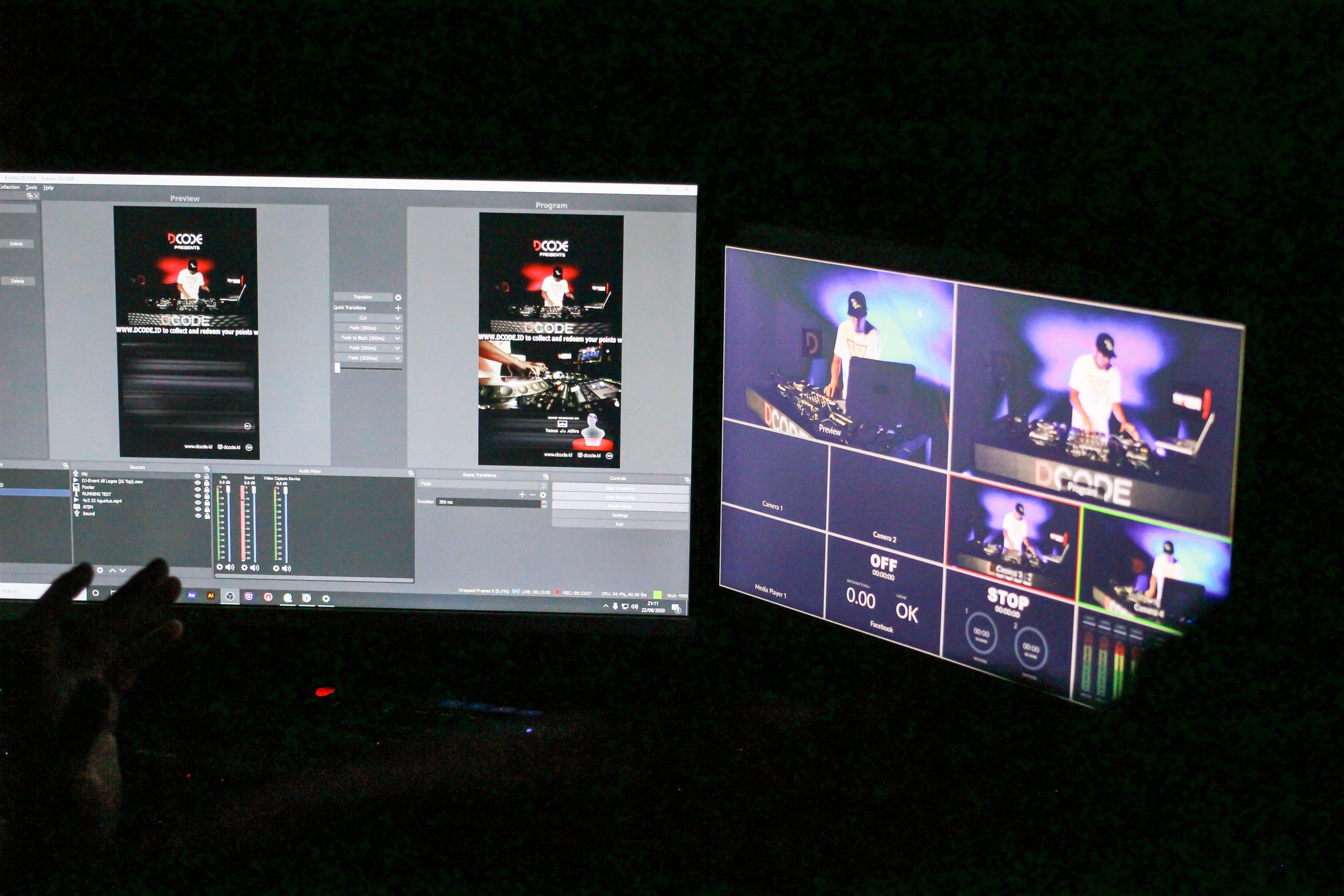Open scene transition properties gear

coord(543,495)
